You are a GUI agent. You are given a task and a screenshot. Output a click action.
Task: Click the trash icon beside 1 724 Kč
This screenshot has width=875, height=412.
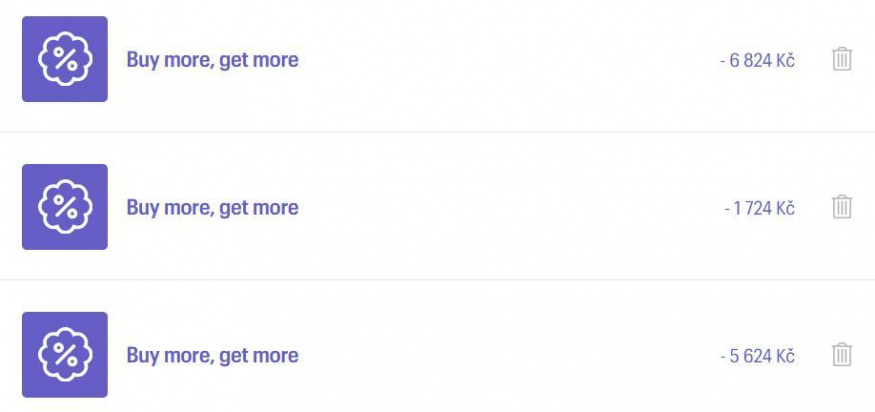(x=842, y=207)
